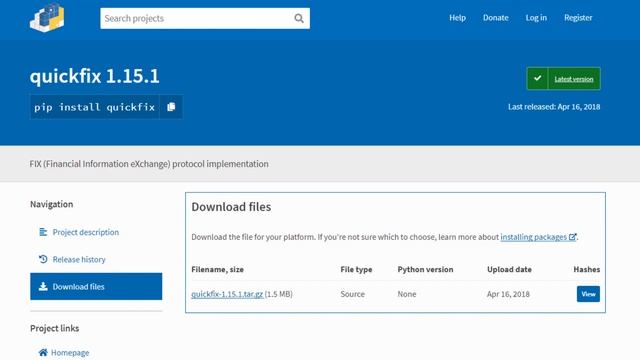Click the Apr 16, 2018 upload date cell
640x360 pixels.
point(508,294)
